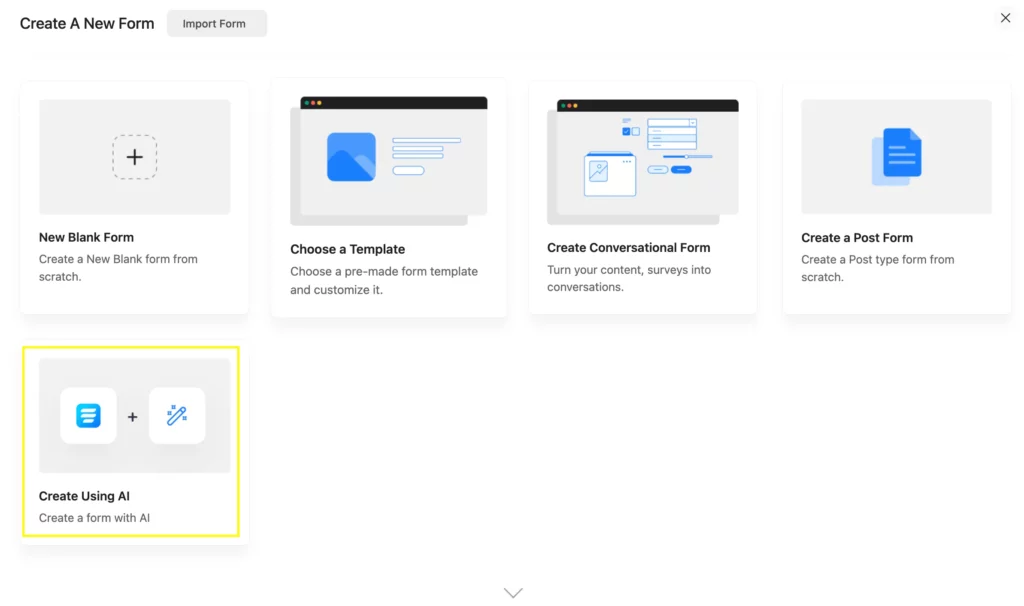The width and height of the screenshot is (1024, 606).
Task: Click 'Create a Post type form from scratch.' text
Action: pos(878,268)
